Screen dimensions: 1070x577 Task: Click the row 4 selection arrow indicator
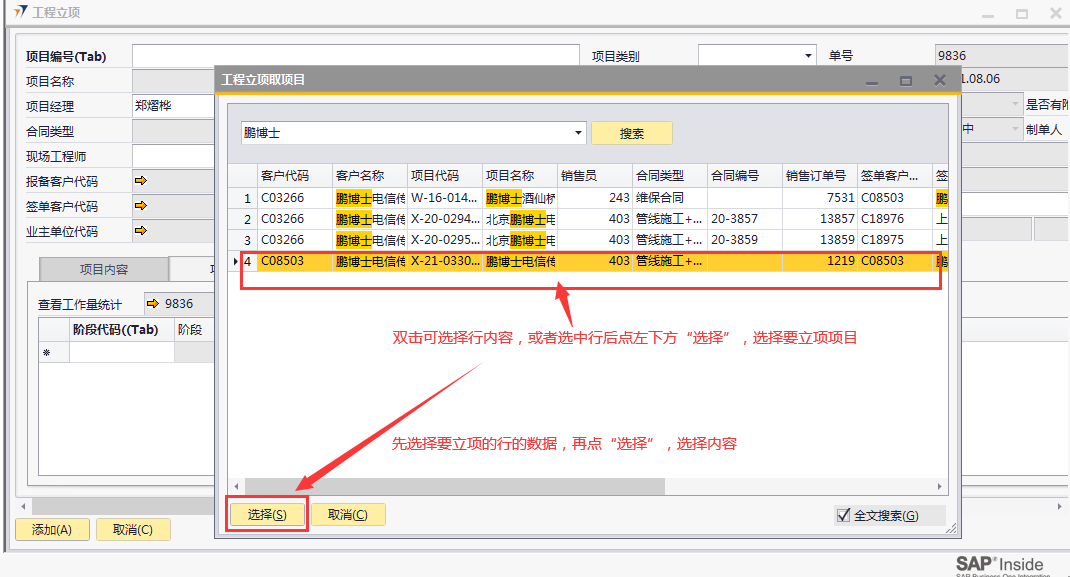235,261
